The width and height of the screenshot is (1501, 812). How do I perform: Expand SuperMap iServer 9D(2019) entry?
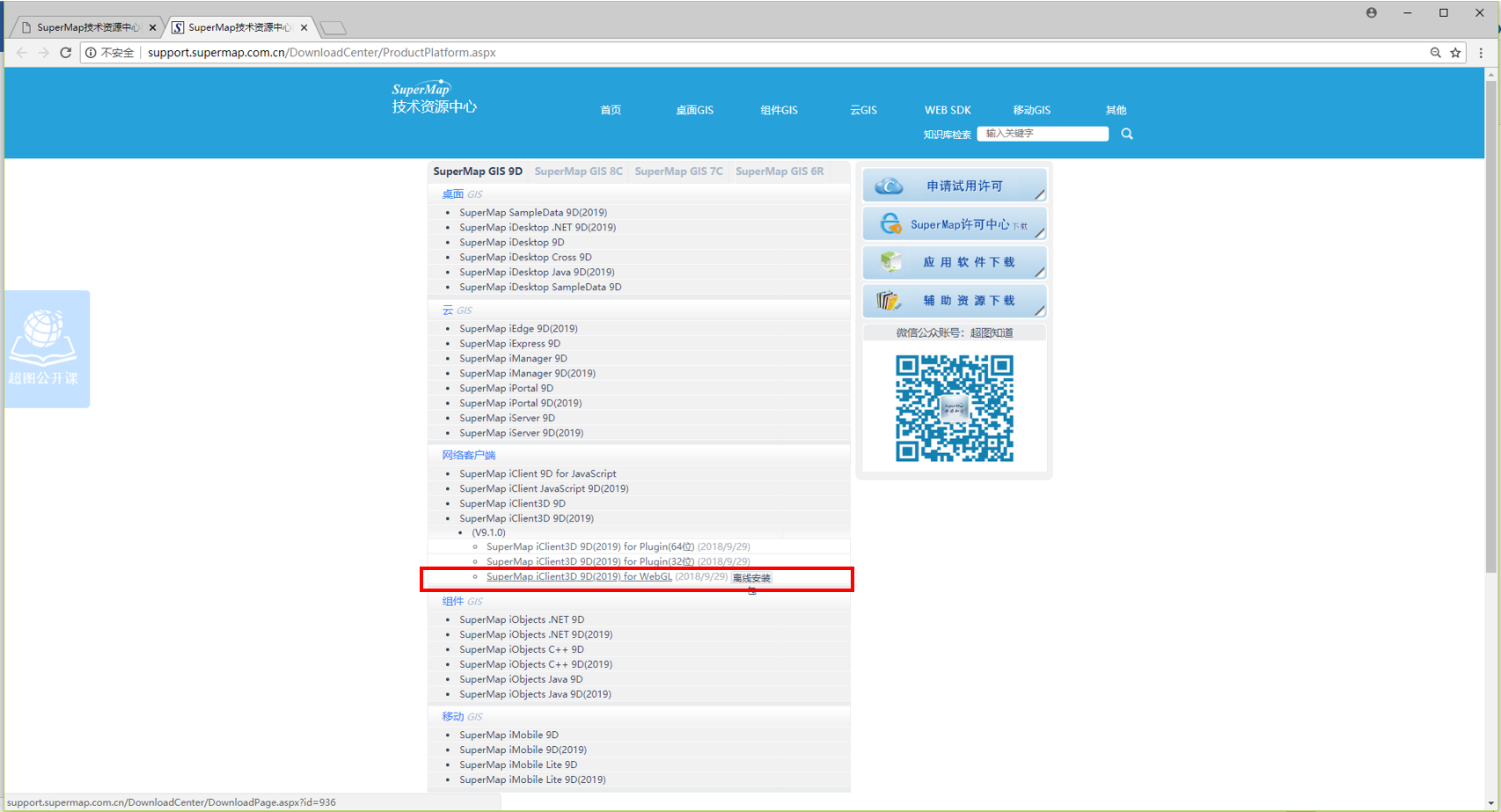click(521, 433)
